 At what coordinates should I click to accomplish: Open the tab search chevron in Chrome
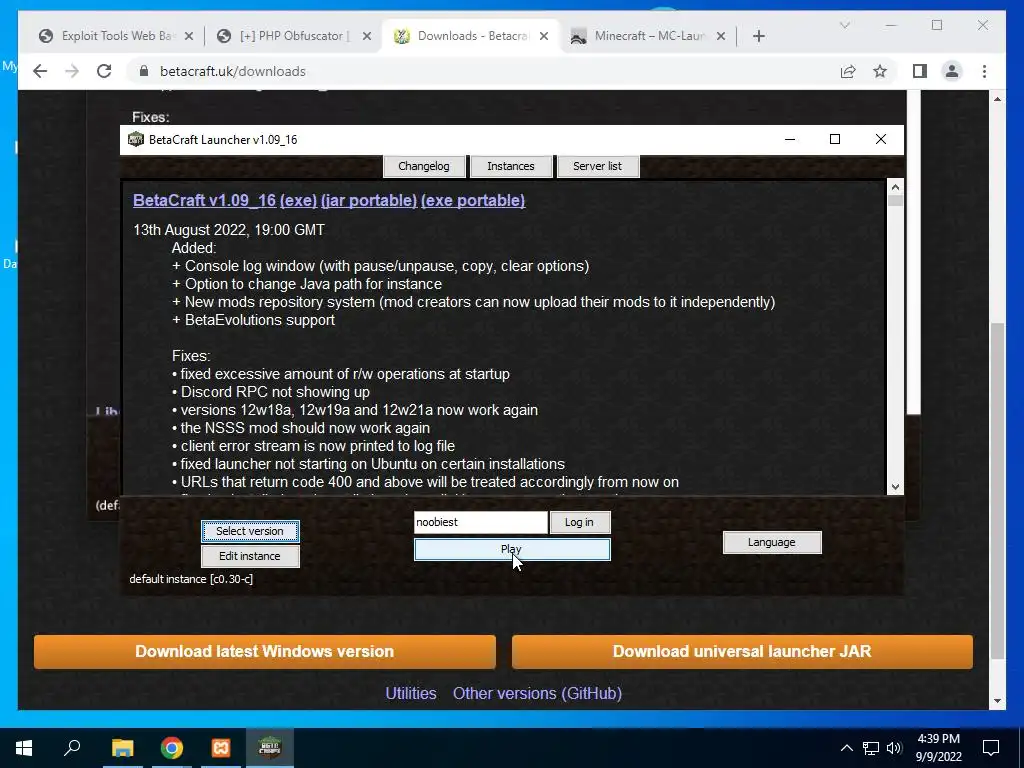(x=844, y=25)
